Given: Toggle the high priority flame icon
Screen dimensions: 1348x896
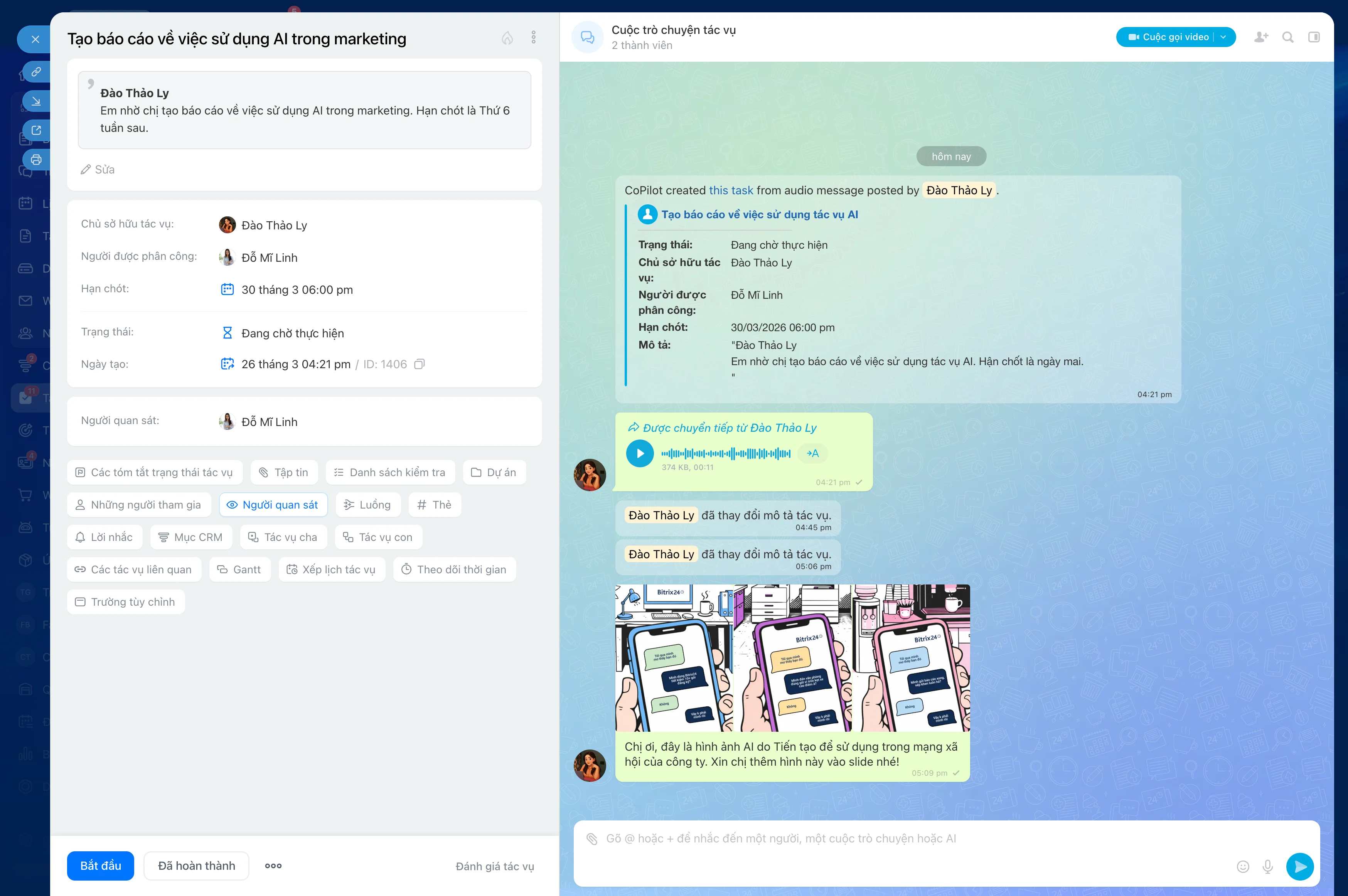Looking at the screenshot, I should click(507, 38).
